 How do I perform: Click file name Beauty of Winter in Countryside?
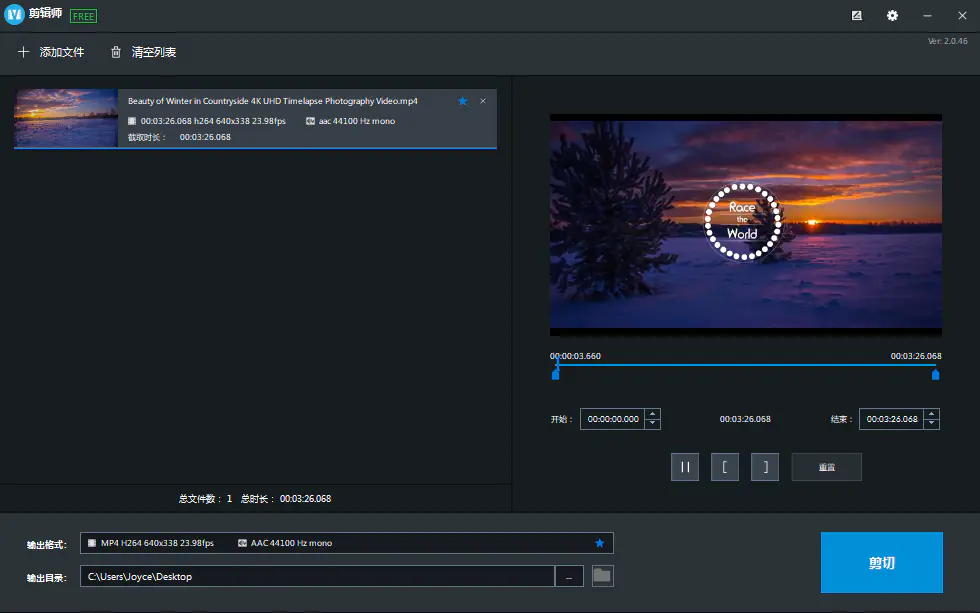272,101
